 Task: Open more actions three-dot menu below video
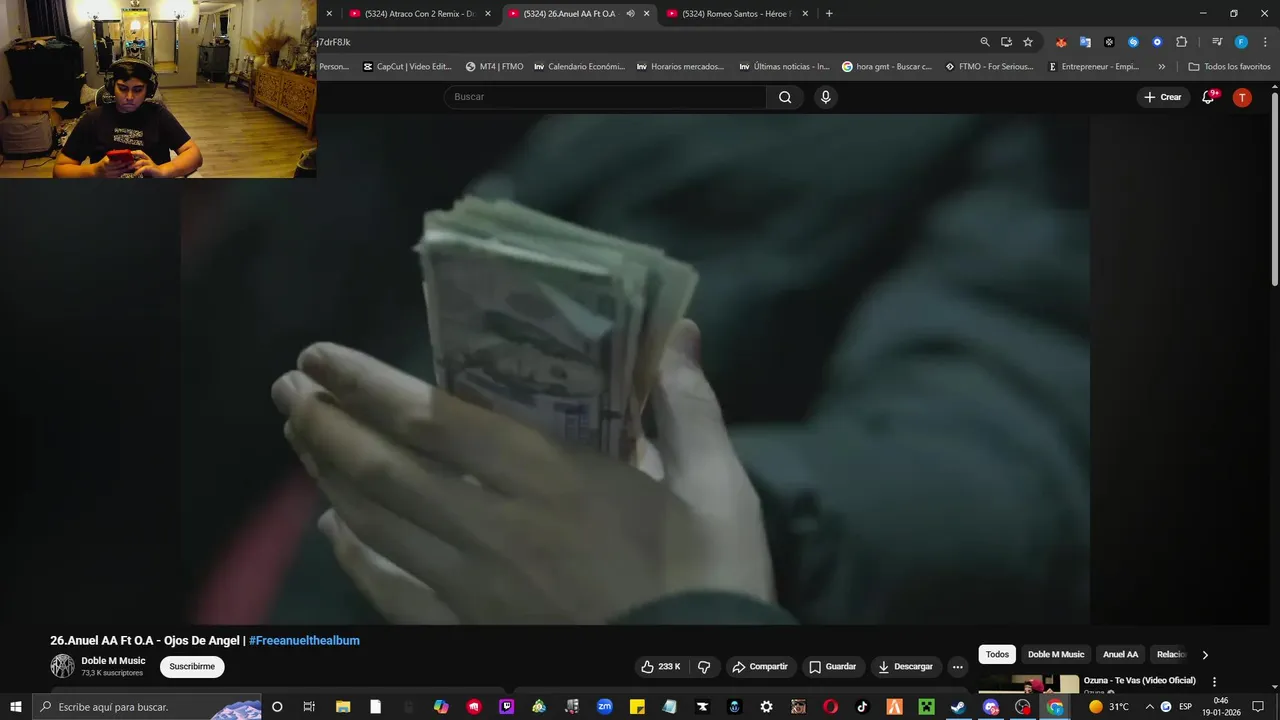957,667
